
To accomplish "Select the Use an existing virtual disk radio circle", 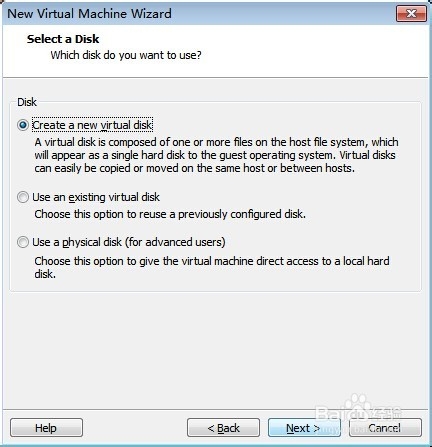I will (23, 197).
